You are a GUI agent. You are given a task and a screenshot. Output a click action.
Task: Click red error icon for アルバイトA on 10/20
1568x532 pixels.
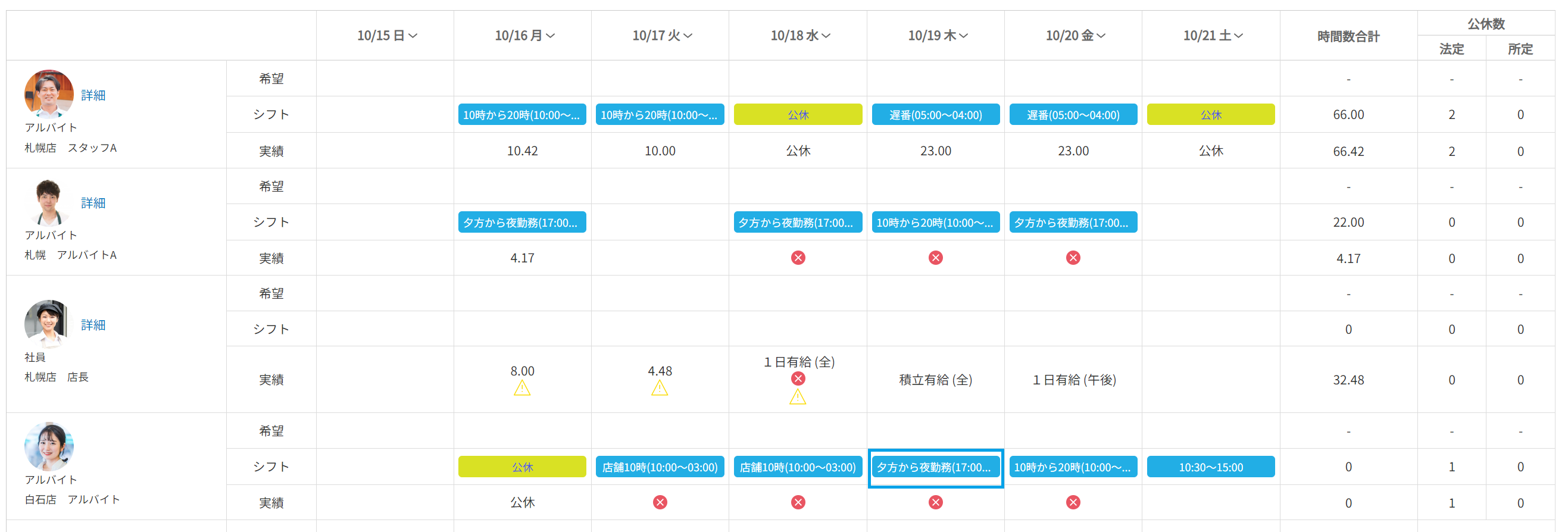(x=1073, y=258)
